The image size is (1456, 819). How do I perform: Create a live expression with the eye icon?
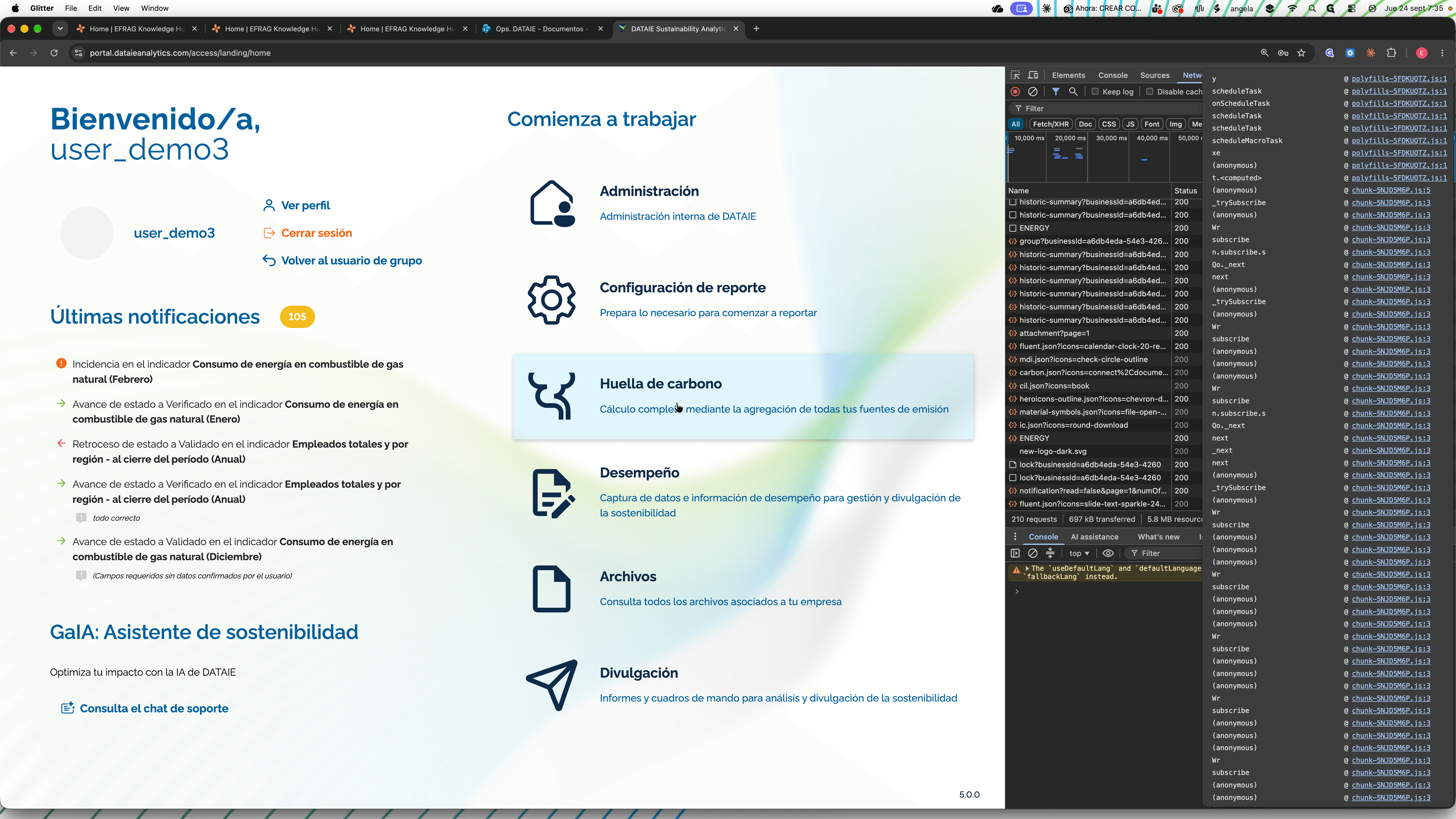tap(1108, 553)
